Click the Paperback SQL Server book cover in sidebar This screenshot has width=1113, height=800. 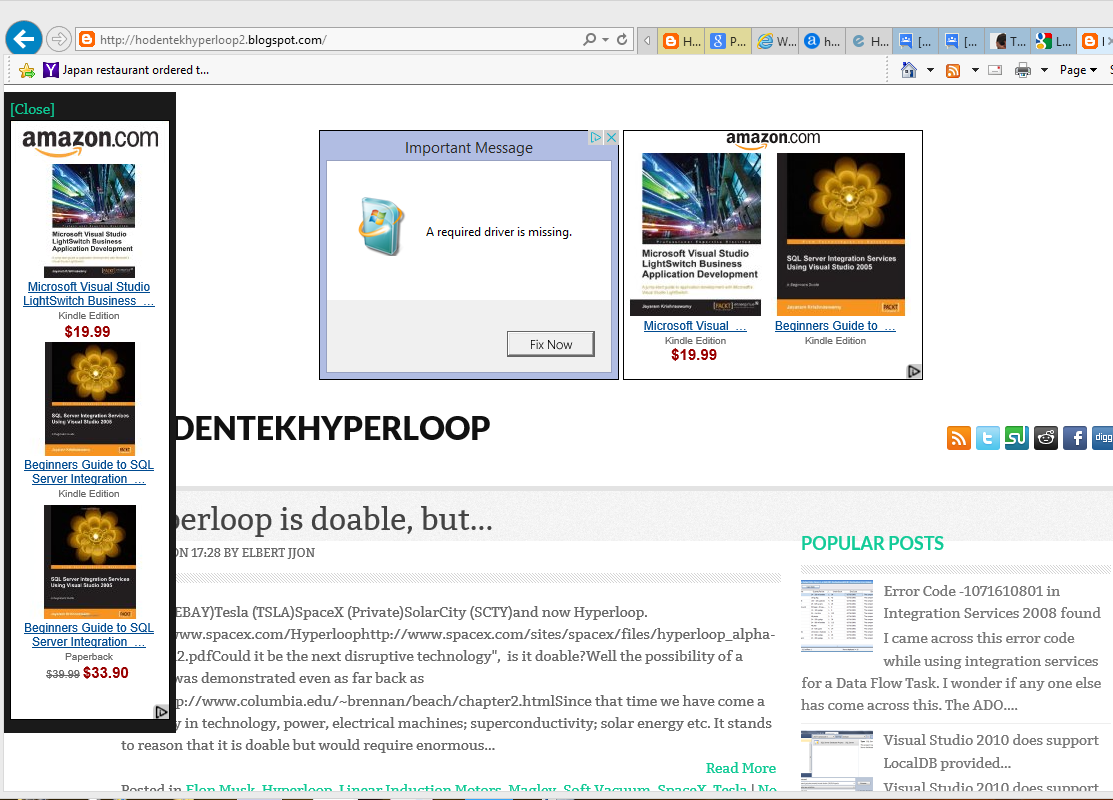[x=90, y=561]
